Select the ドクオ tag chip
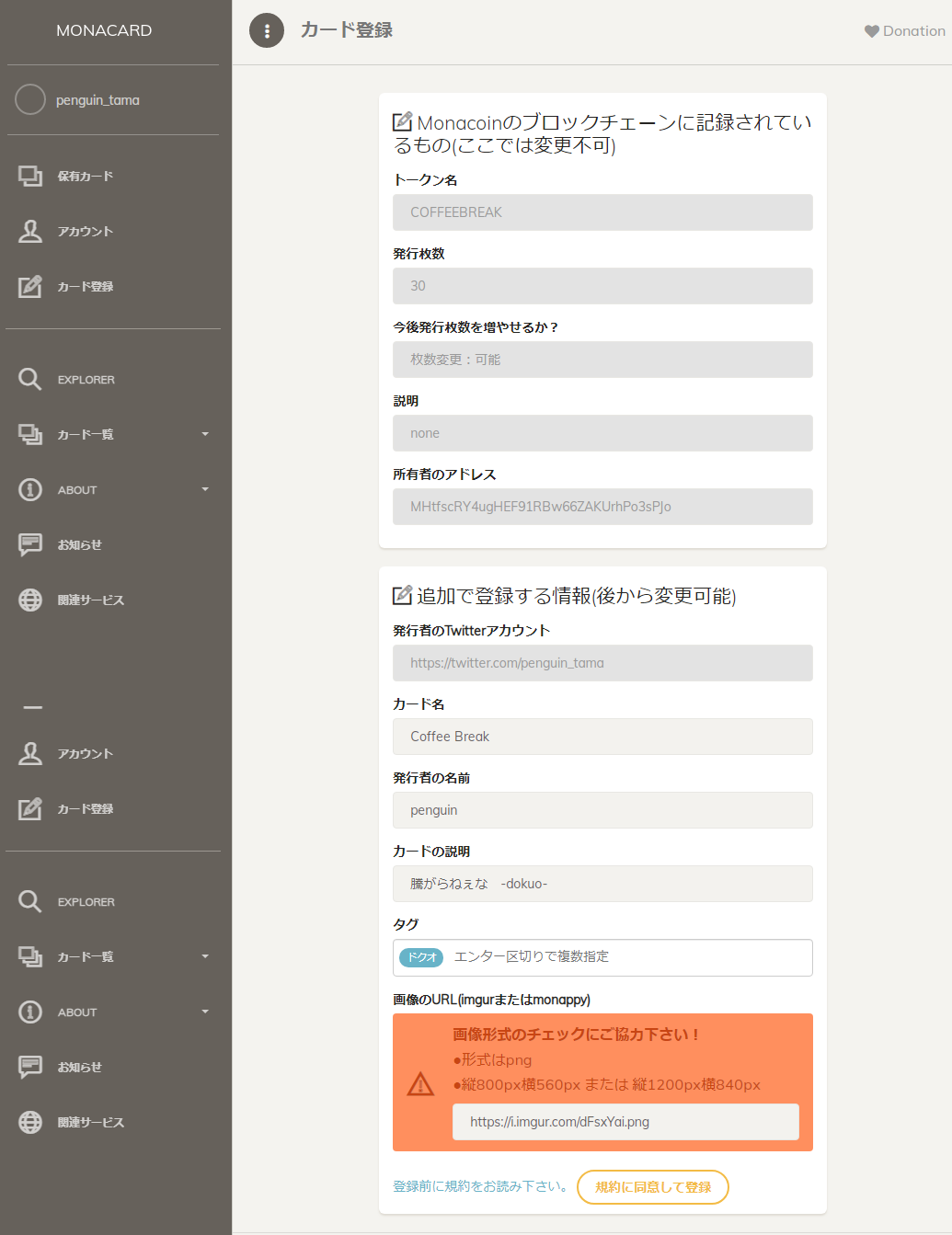Image resolution: width=952 pixels, height=1235 pixels. click(x=421, y=957)
